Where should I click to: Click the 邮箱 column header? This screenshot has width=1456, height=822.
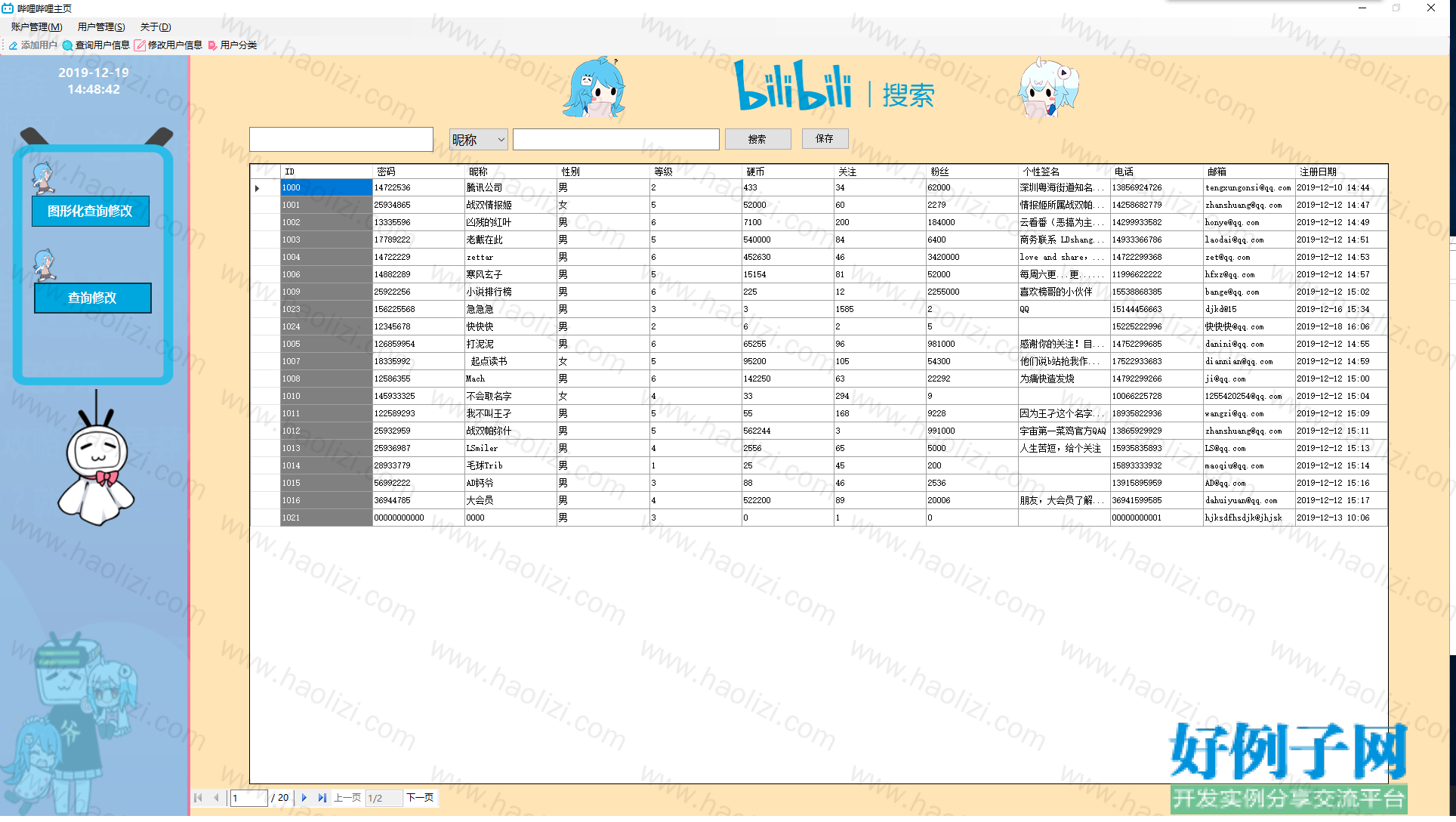pyautogui.click(x=1248, y=172)
